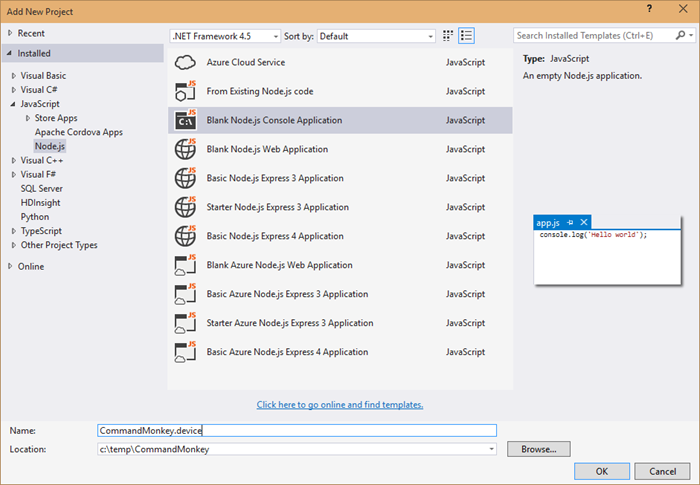Expand the Visual Basic tree node
The width and height of the screenshot is (700, 485).
(13, 76)
